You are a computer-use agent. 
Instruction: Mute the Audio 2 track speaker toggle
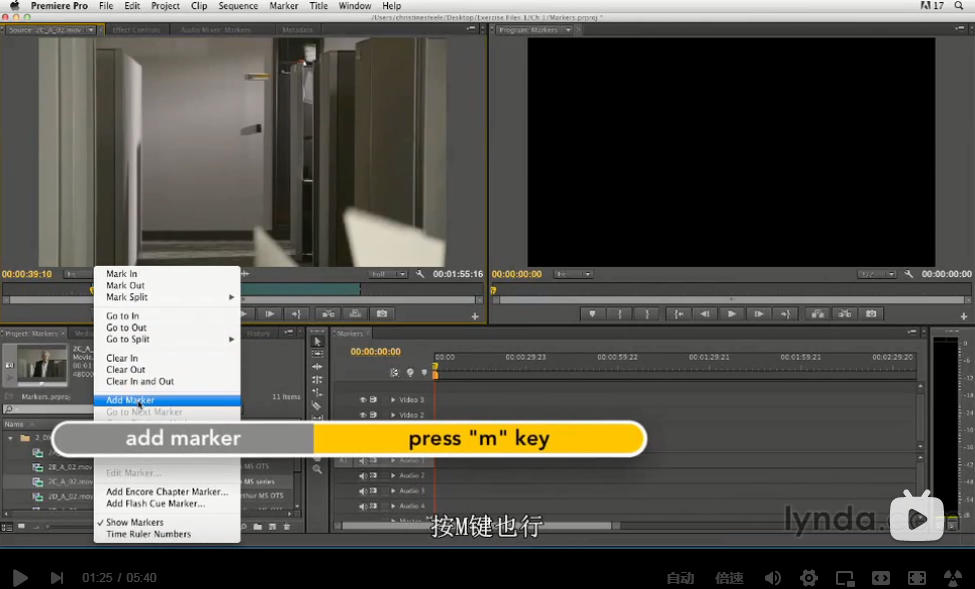363,476
